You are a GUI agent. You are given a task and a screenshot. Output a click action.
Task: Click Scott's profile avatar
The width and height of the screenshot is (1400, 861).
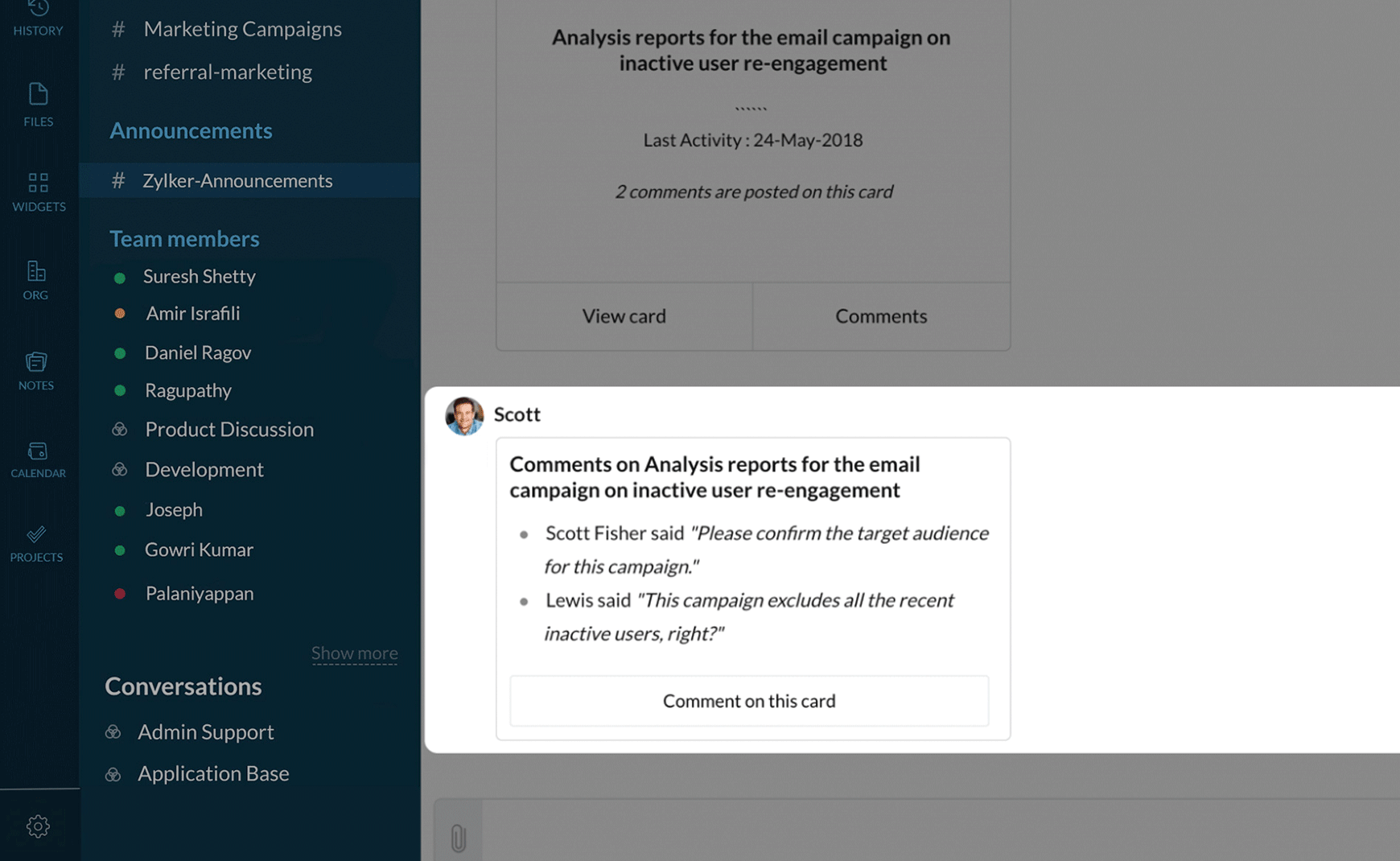pos(464,416)
